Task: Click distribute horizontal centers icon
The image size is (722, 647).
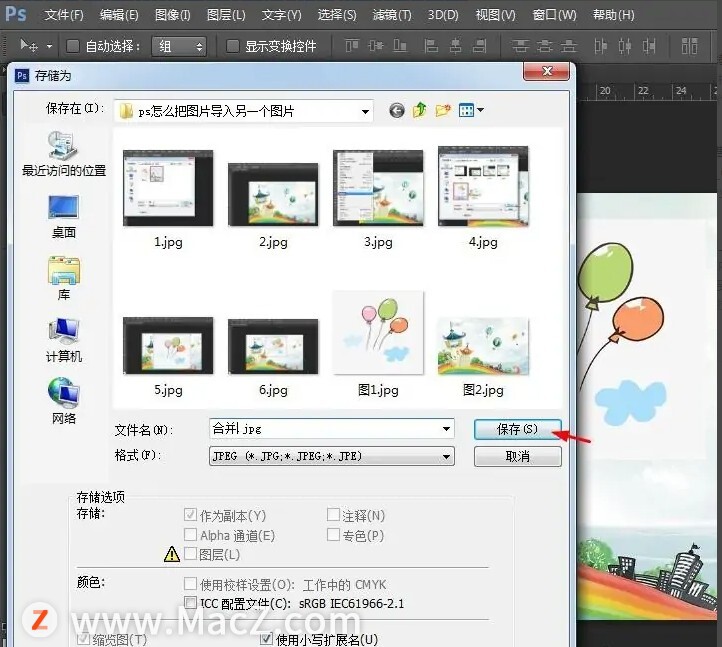Action: pos(625,46)
